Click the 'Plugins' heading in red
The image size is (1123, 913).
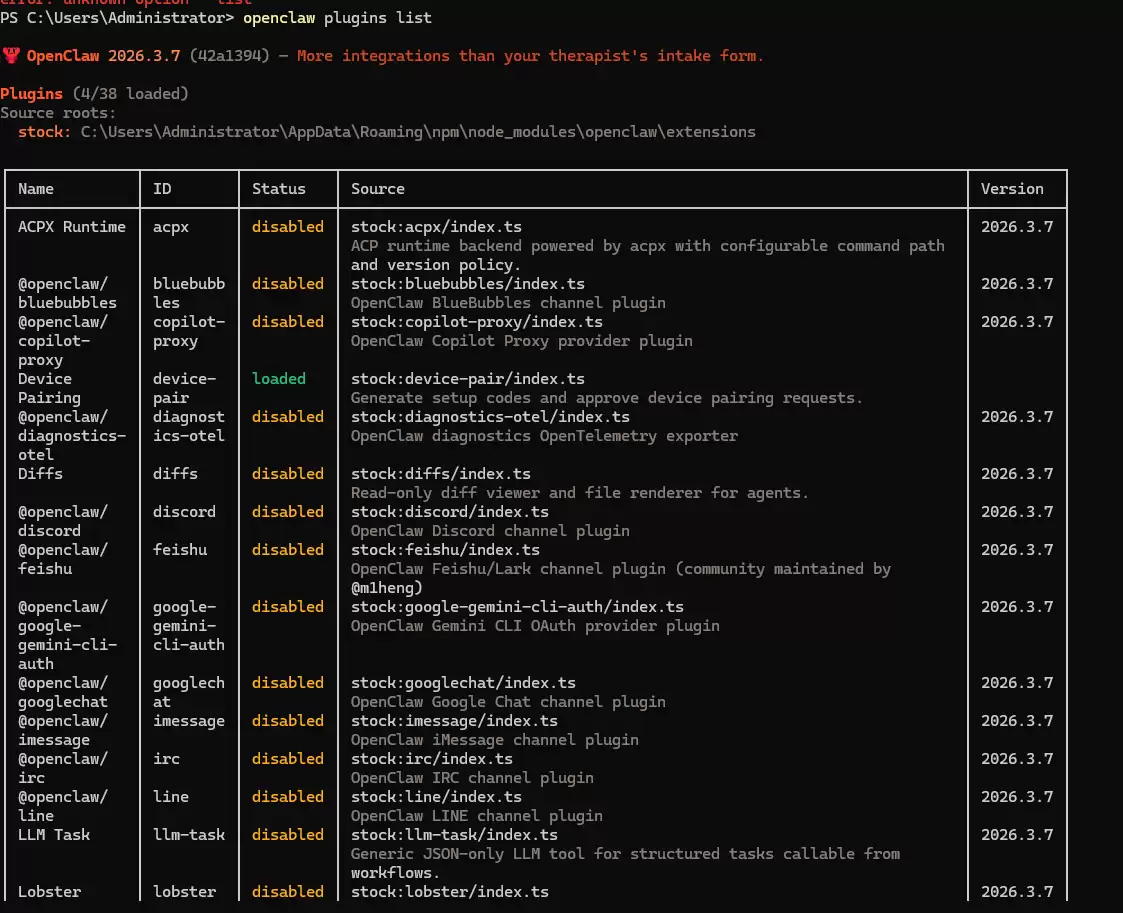coord(32,93)
